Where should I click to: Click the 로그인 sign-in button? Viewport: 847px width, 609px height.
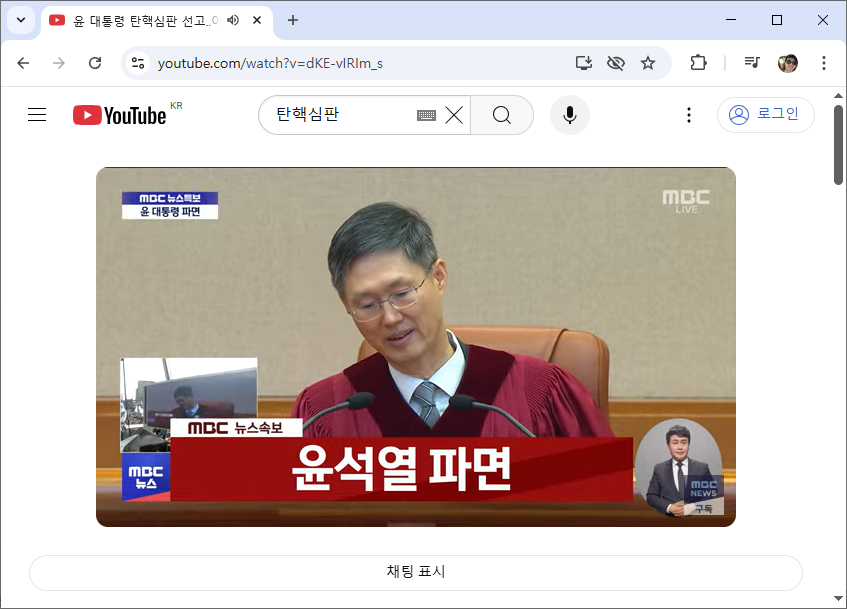[x=765, y=115]
